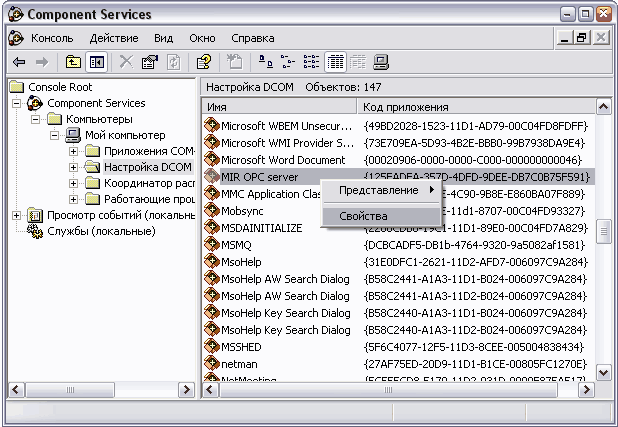618x427 pixels.
Task: Click list pane scroll-up arrow
Action: coord(603,106)
